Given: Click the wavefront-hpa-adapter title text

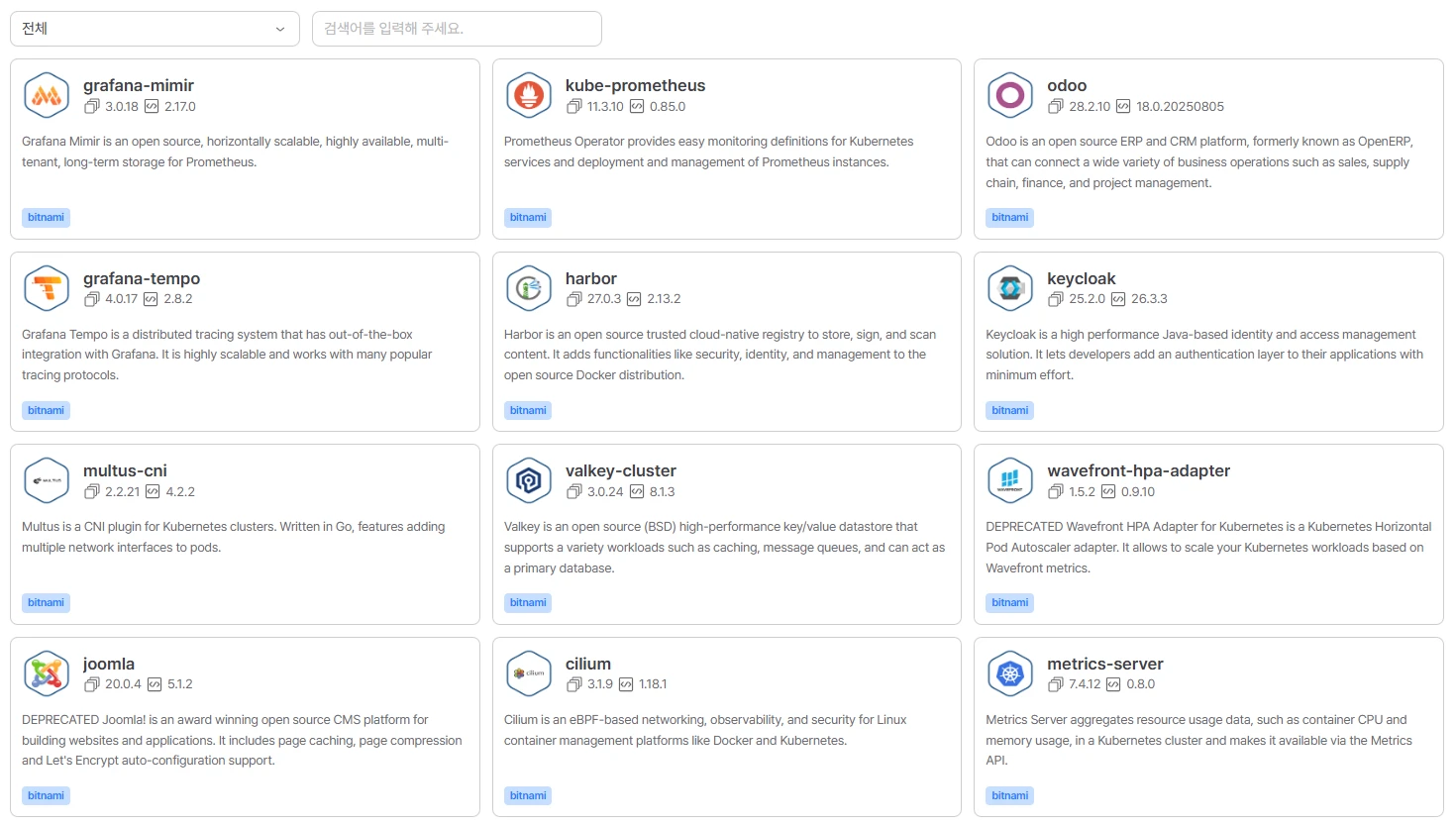Looking at the screenshot, I should click(1139, 470).
